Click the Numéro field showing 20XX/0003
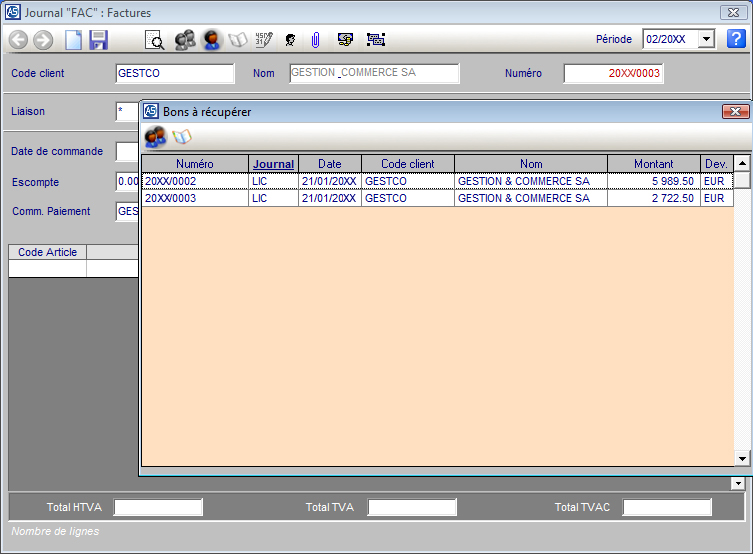Viewport: 753px width, 554px height. coord(613,73)
